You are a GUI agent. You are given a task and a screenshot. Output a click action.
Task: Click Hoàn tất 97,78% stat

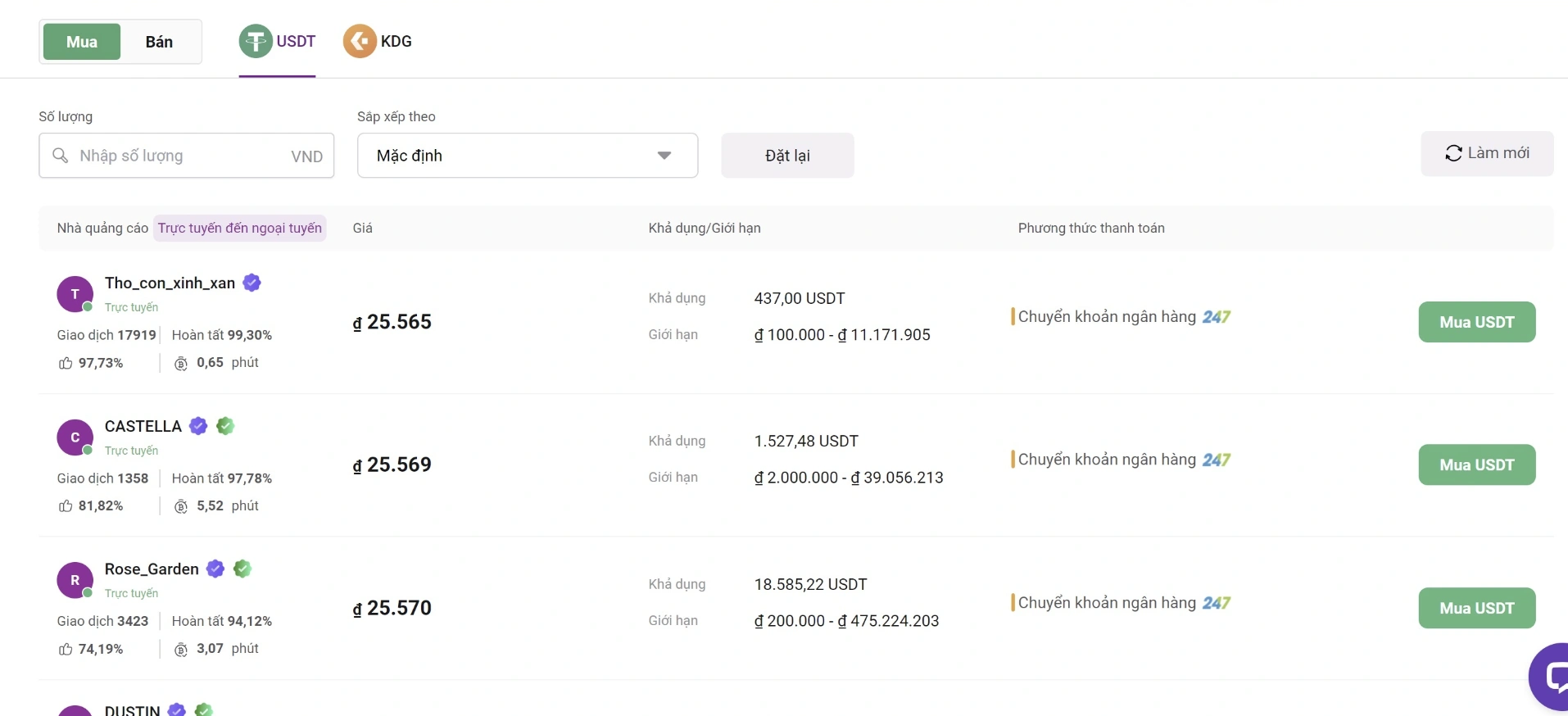[x=222, y=478]
